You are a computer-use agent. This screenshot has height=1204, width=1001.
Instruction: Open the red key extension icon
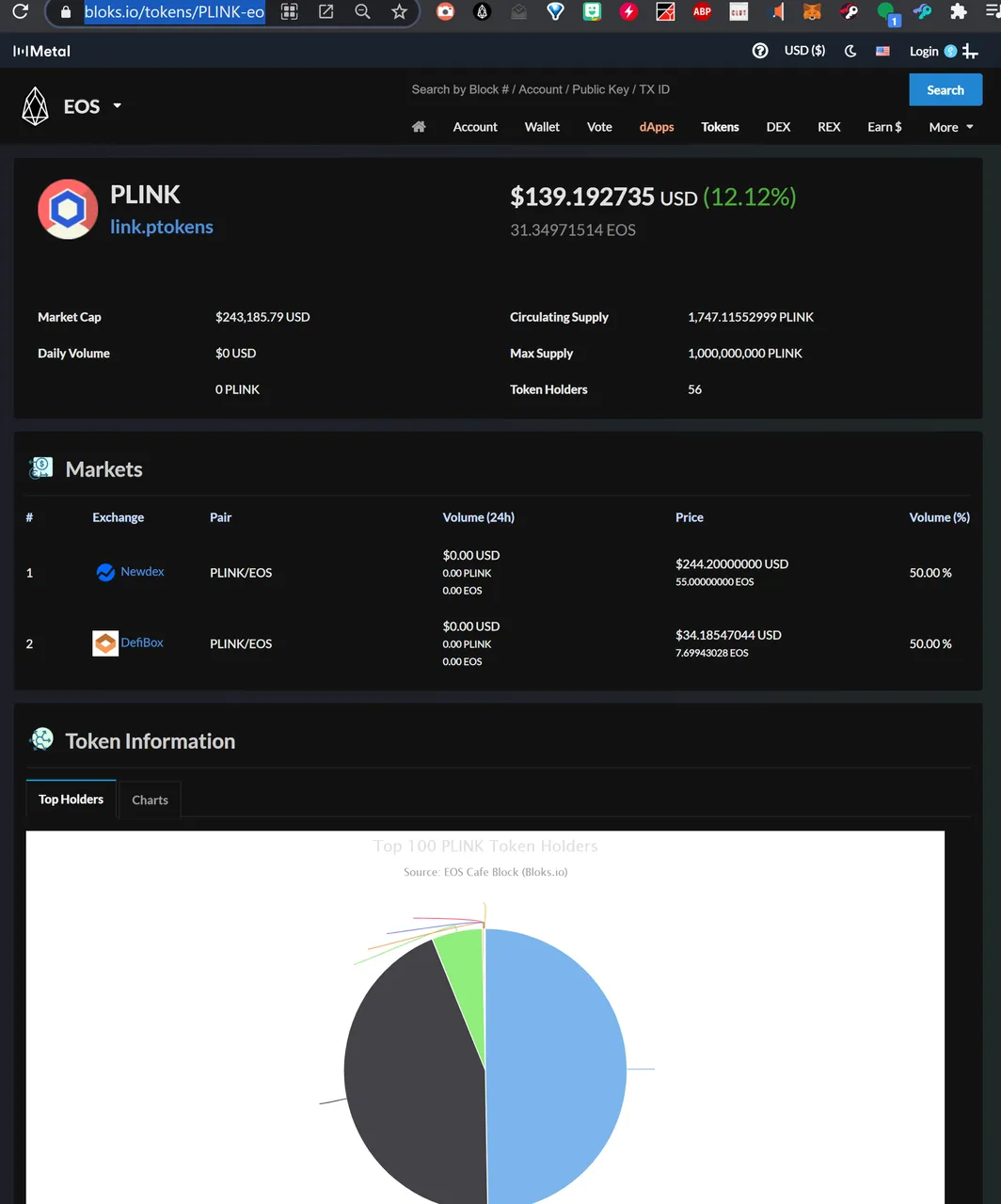[x=849, y=12]
